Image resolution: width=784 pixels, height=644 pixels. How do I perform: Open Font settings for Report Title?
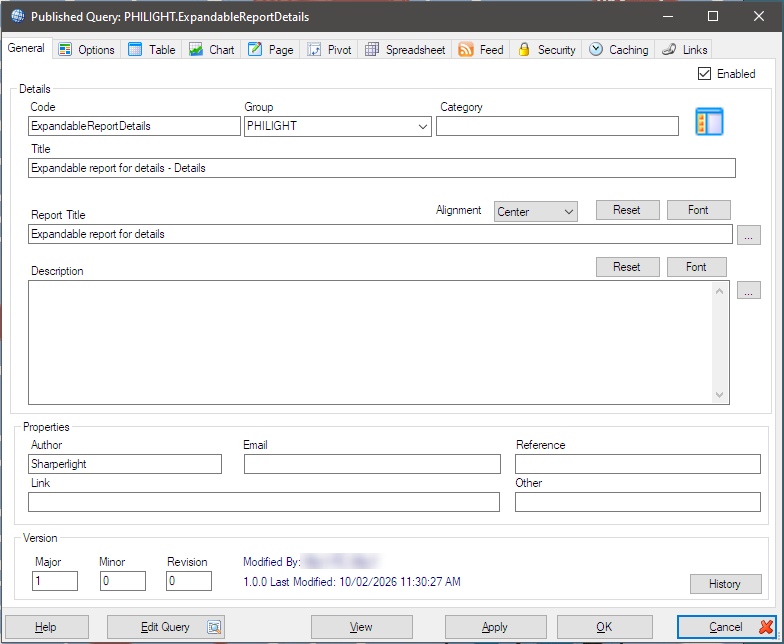click(x=698, y=210)
